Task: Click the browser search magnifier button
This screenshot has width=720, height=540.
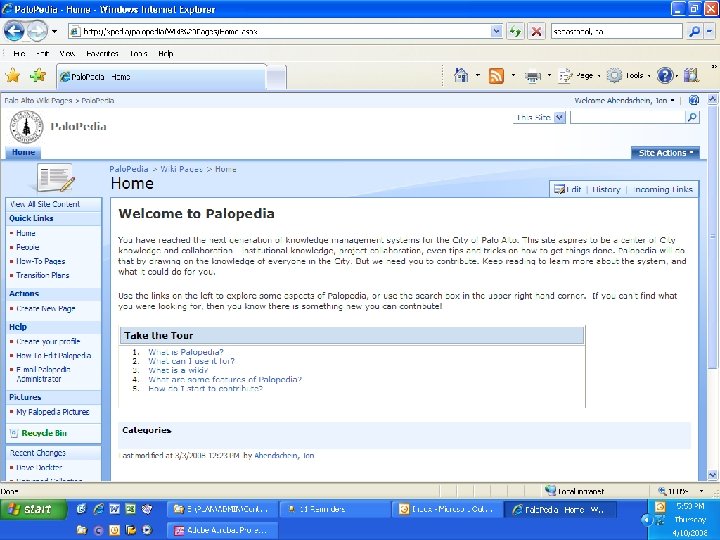Action: (694, 31)
